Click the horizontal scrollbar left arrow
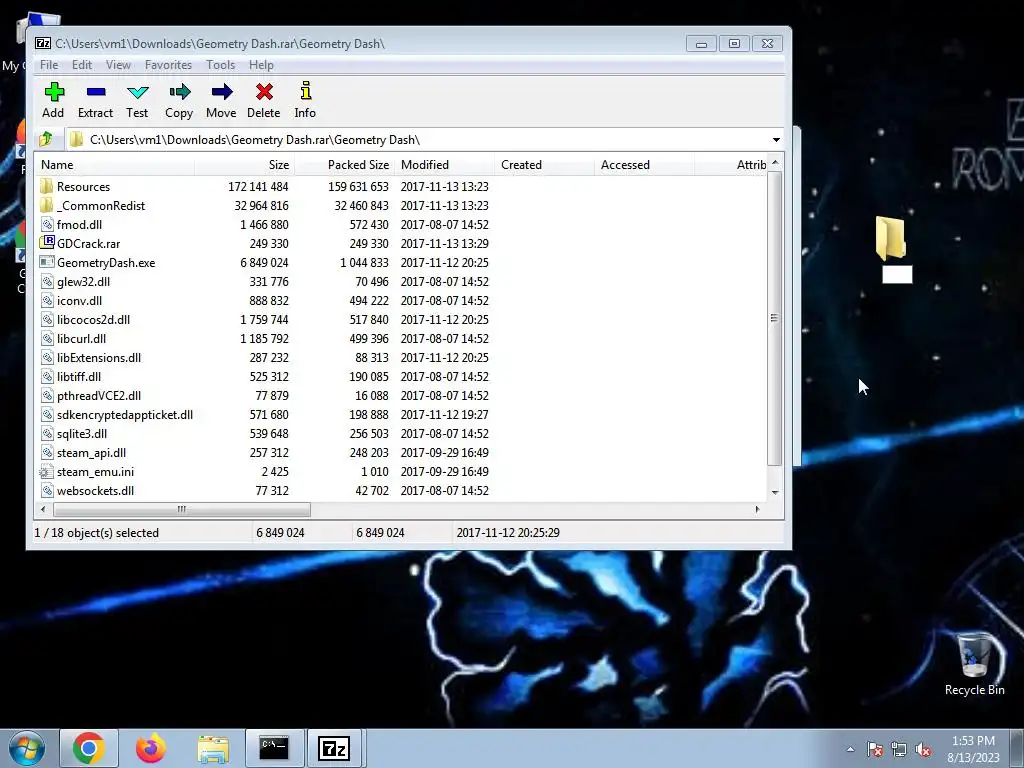The image size is (1024, 768). pyautogui.click(x=43, y=509)
